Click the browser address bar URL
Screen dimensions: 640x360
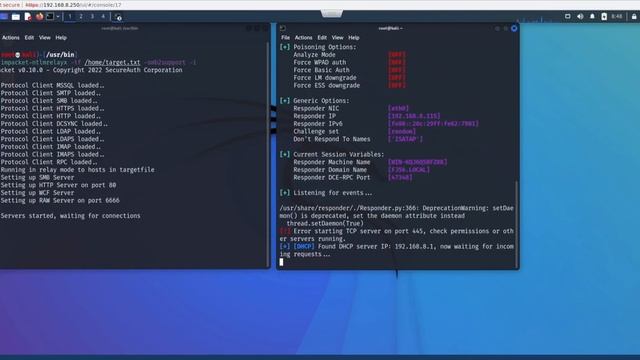tap(73, 5)
